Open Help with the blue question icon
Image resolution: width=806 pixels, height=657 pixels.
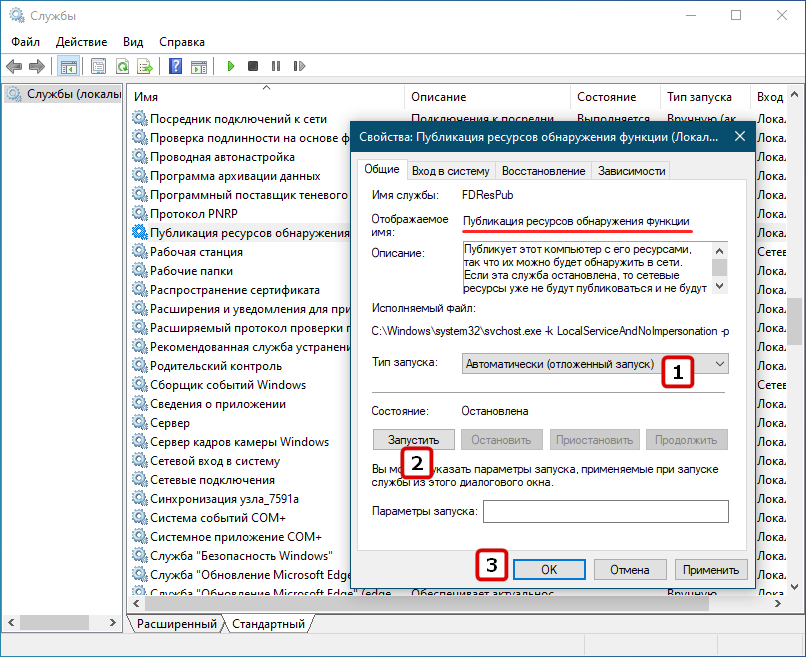[175, 66]
